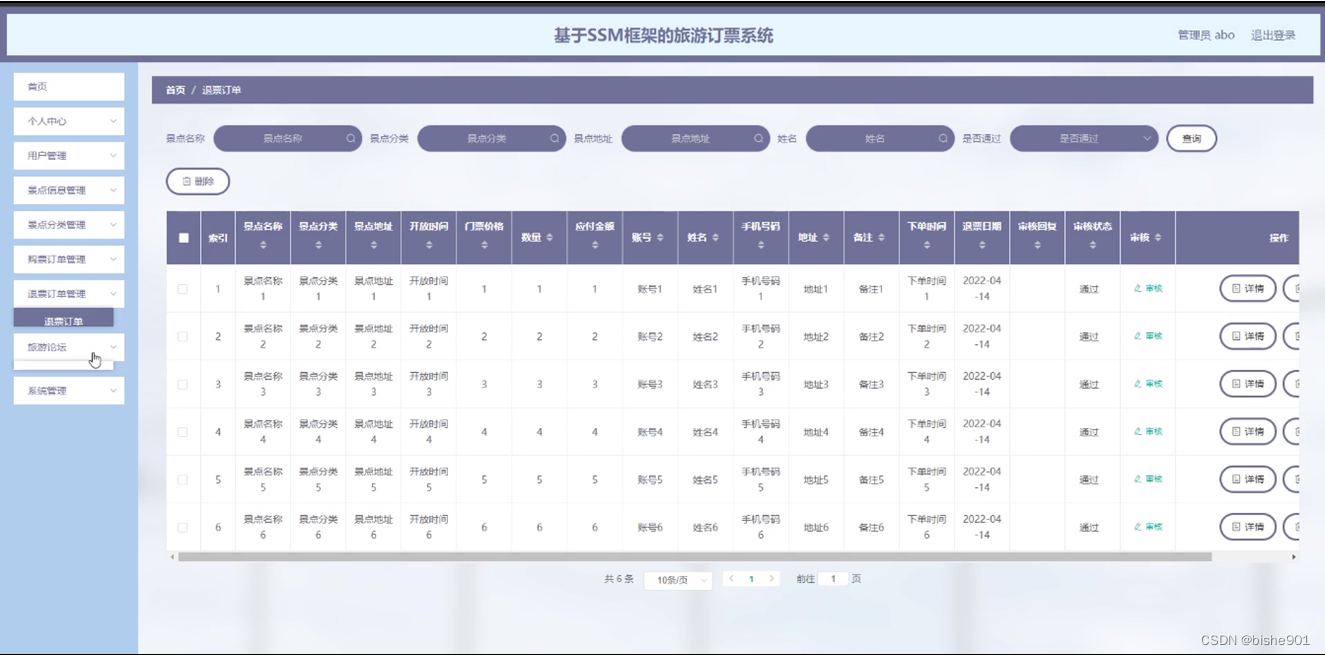Viewport: 1325px width, 655px height.
Task: Click the 景点地址 search input
Action: coord(695,139)
